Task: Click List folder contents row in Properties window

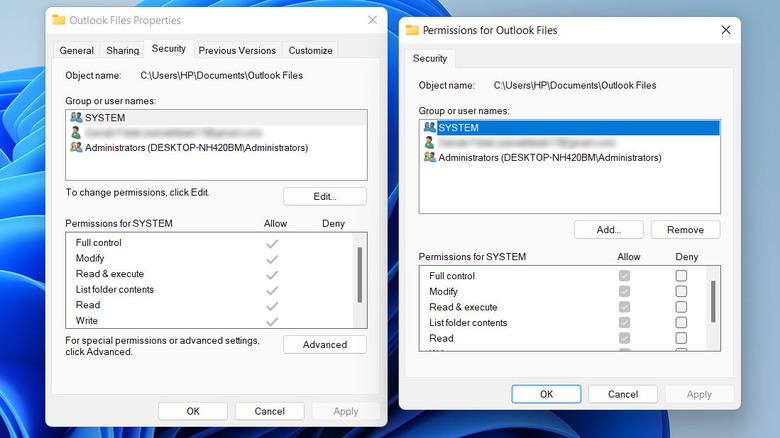Action: point(210,290)
